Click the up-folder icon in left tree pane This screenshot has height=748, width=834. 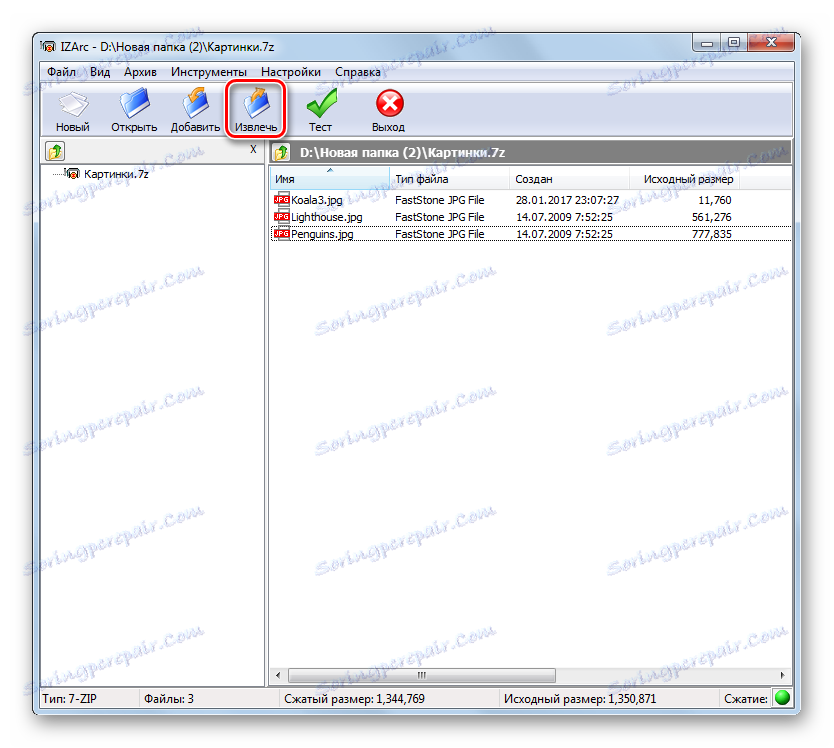pyautogui.click(x=55, y=152)
